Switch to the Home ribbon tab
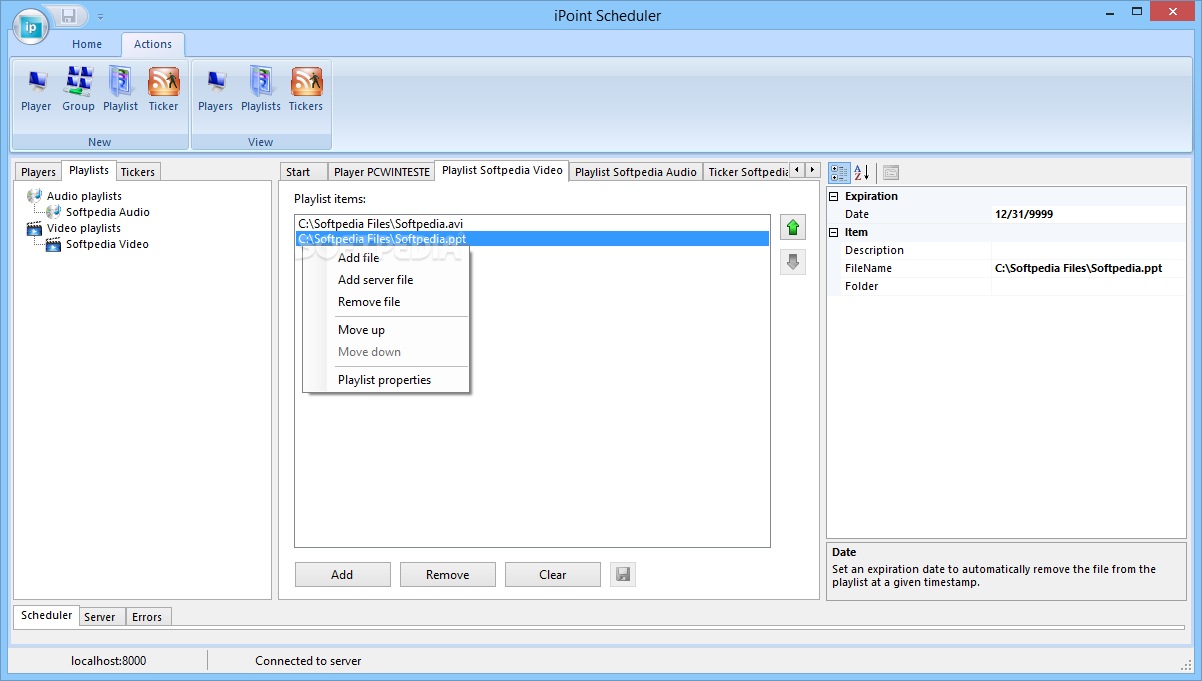 pyautogui.click(x=87, y=44)
